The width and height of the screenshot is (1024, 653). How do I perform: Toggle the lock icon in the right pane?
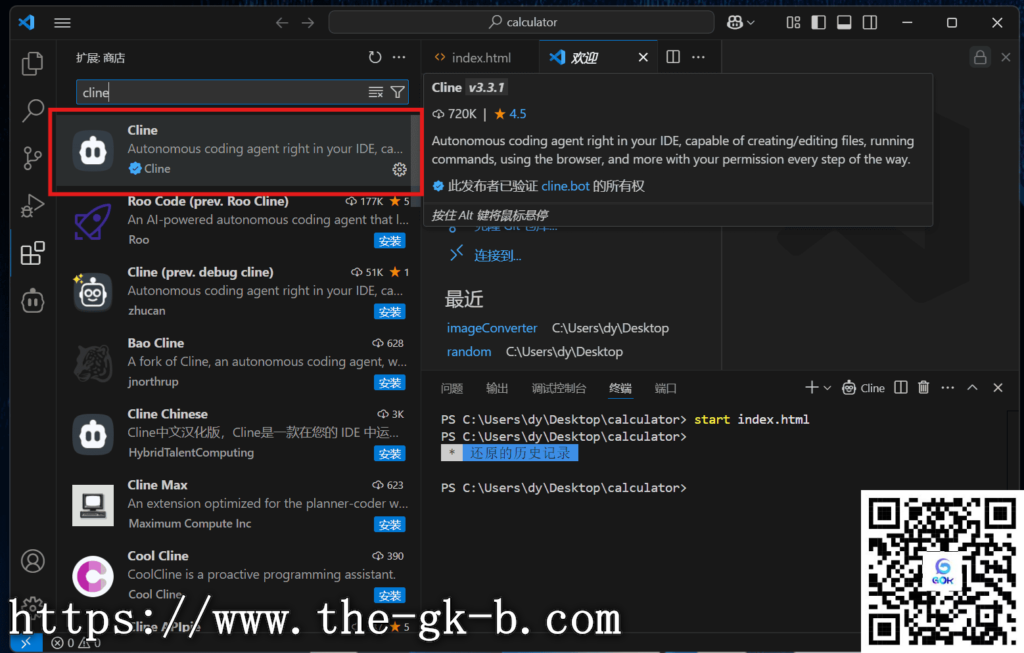click(980, 57)
